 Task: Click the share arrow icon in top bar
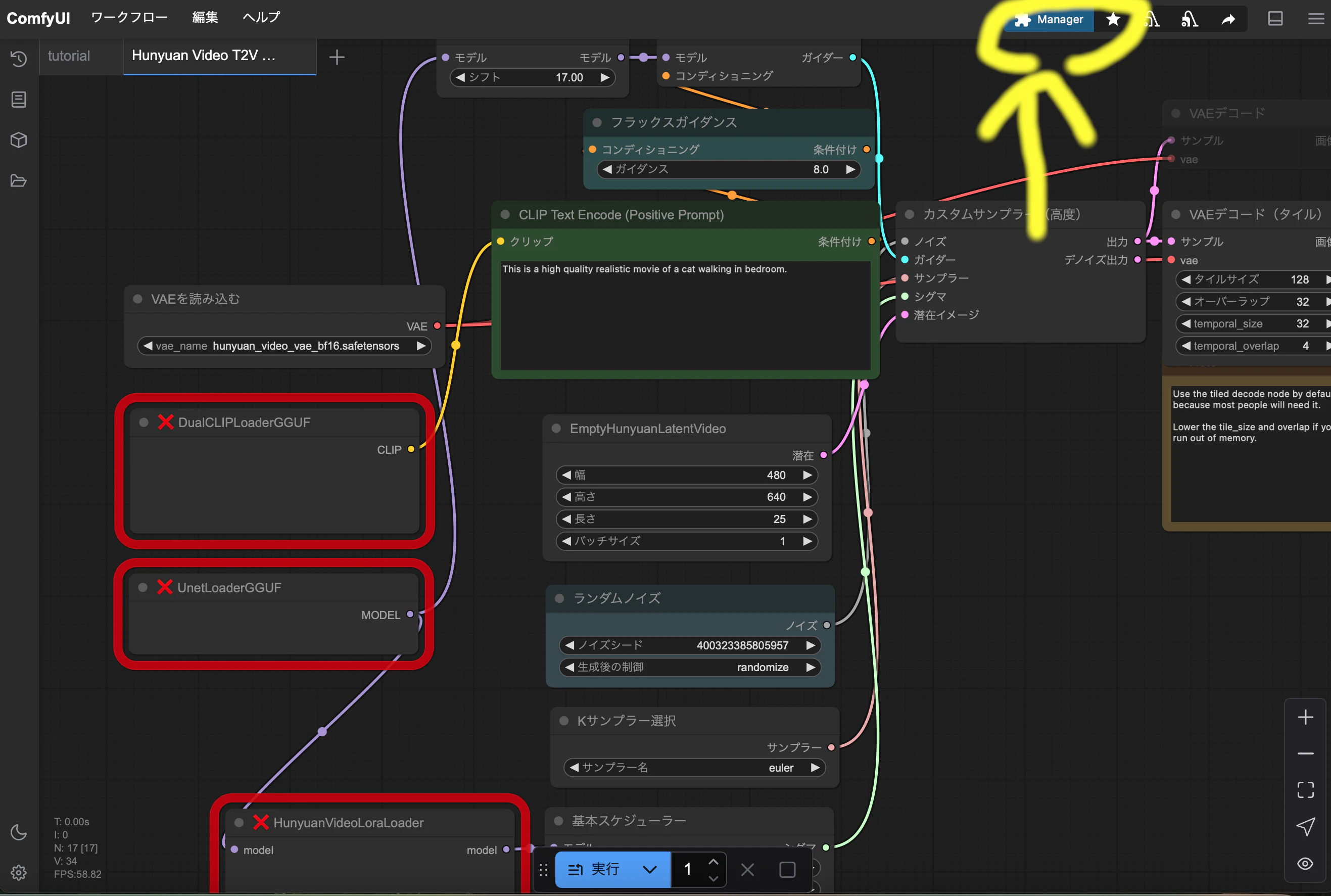click(x=1228, y=19)
